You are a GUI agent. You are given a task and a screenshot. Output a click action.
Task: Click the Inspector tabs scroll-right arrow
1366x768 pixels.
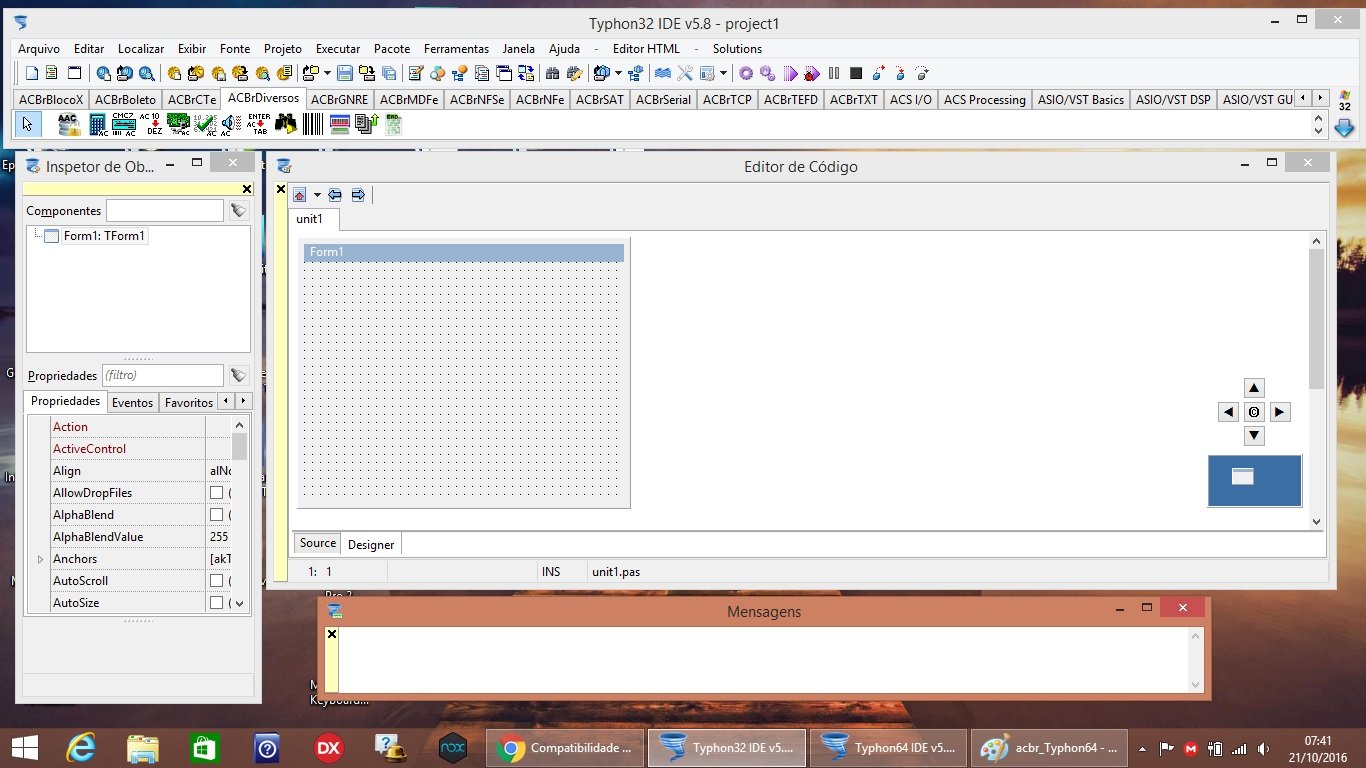243,401
